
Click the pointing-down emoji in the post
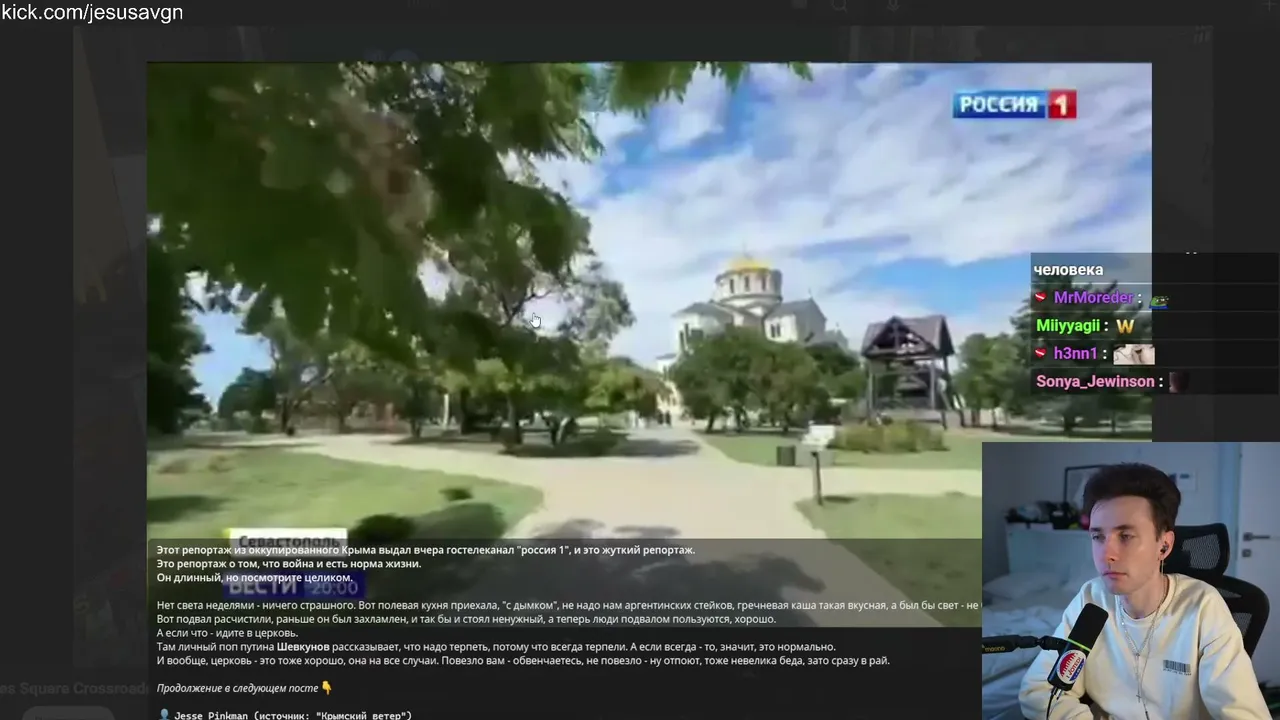tap(326, 688)
